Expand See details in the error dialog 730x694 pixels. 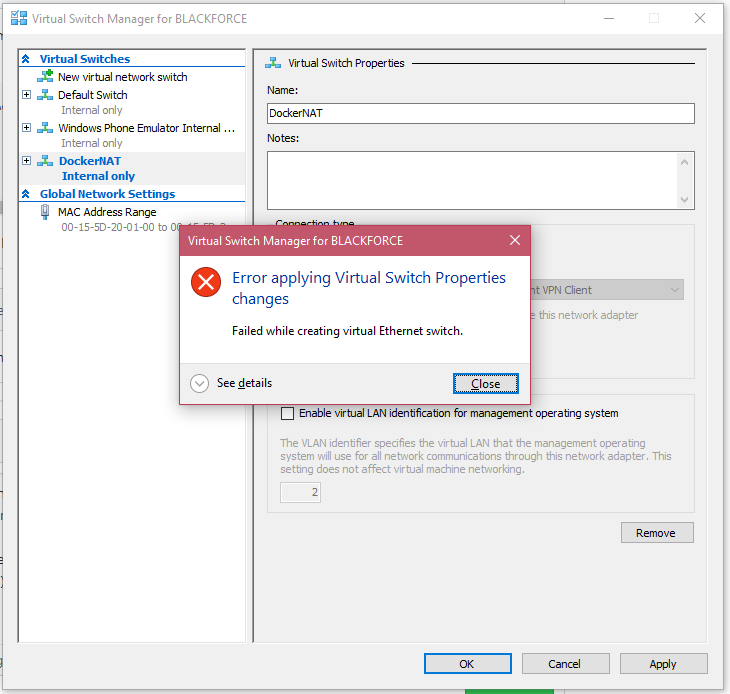pos(199,384)
